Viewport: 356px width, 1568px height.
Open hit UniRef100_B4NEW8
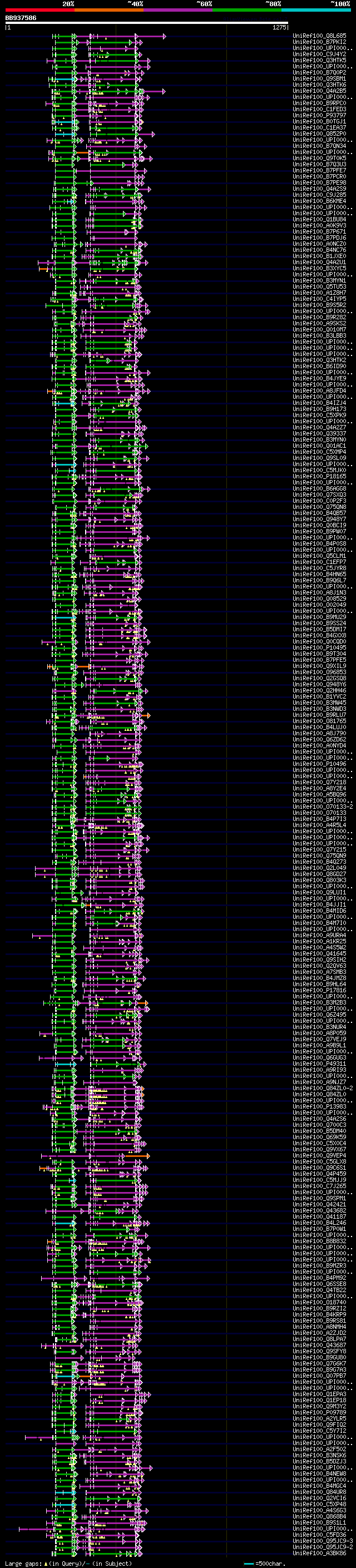(319, 1473)
